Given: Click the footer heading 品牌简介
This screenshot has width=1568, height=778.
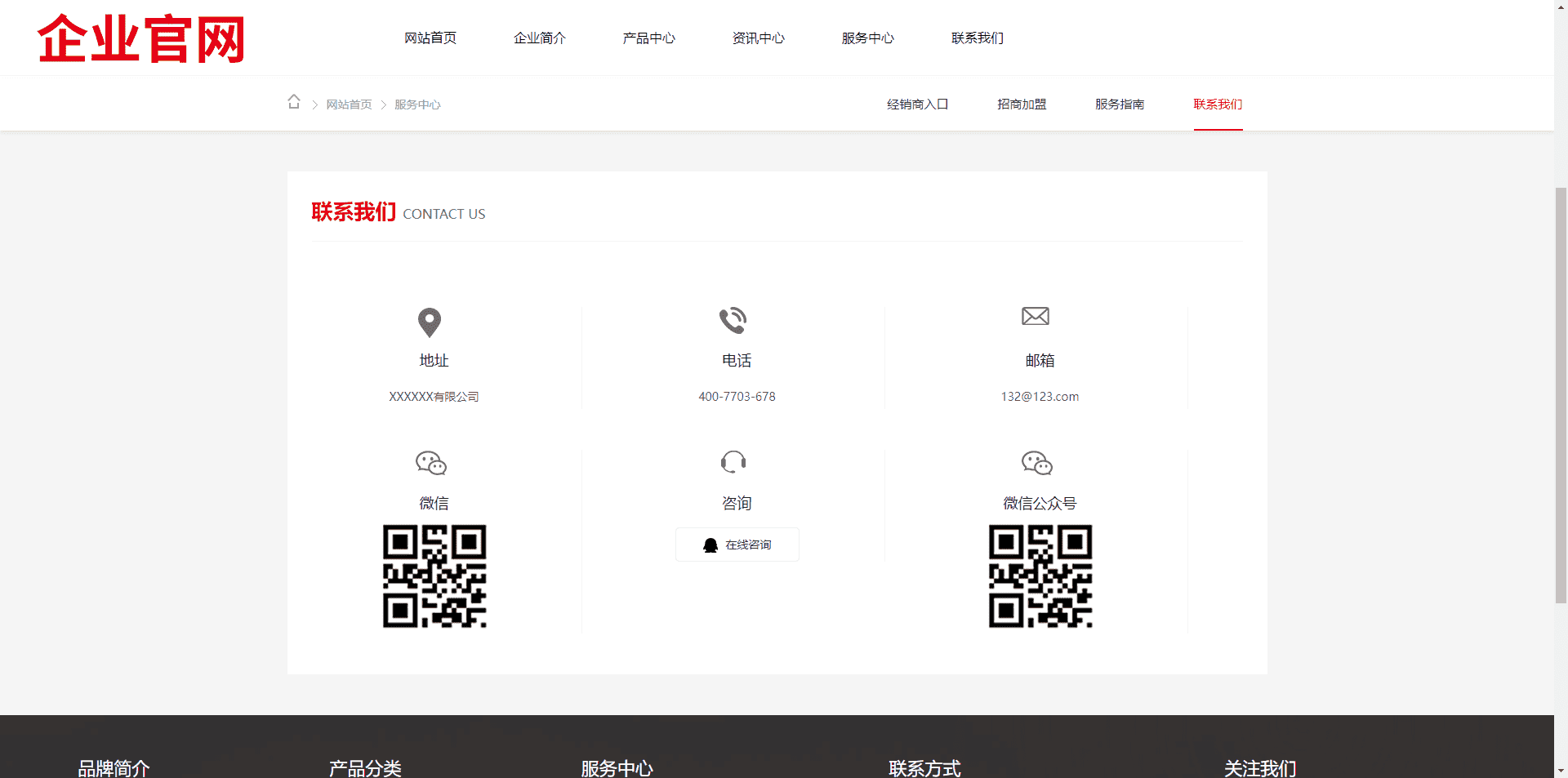Looking at the screenshot, I should (114, 768).
